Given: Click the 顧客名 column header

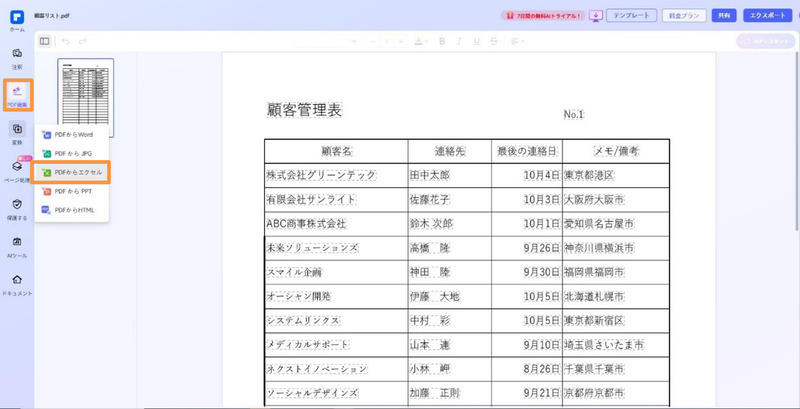Looking at the screenshot, I should point(336,151).
